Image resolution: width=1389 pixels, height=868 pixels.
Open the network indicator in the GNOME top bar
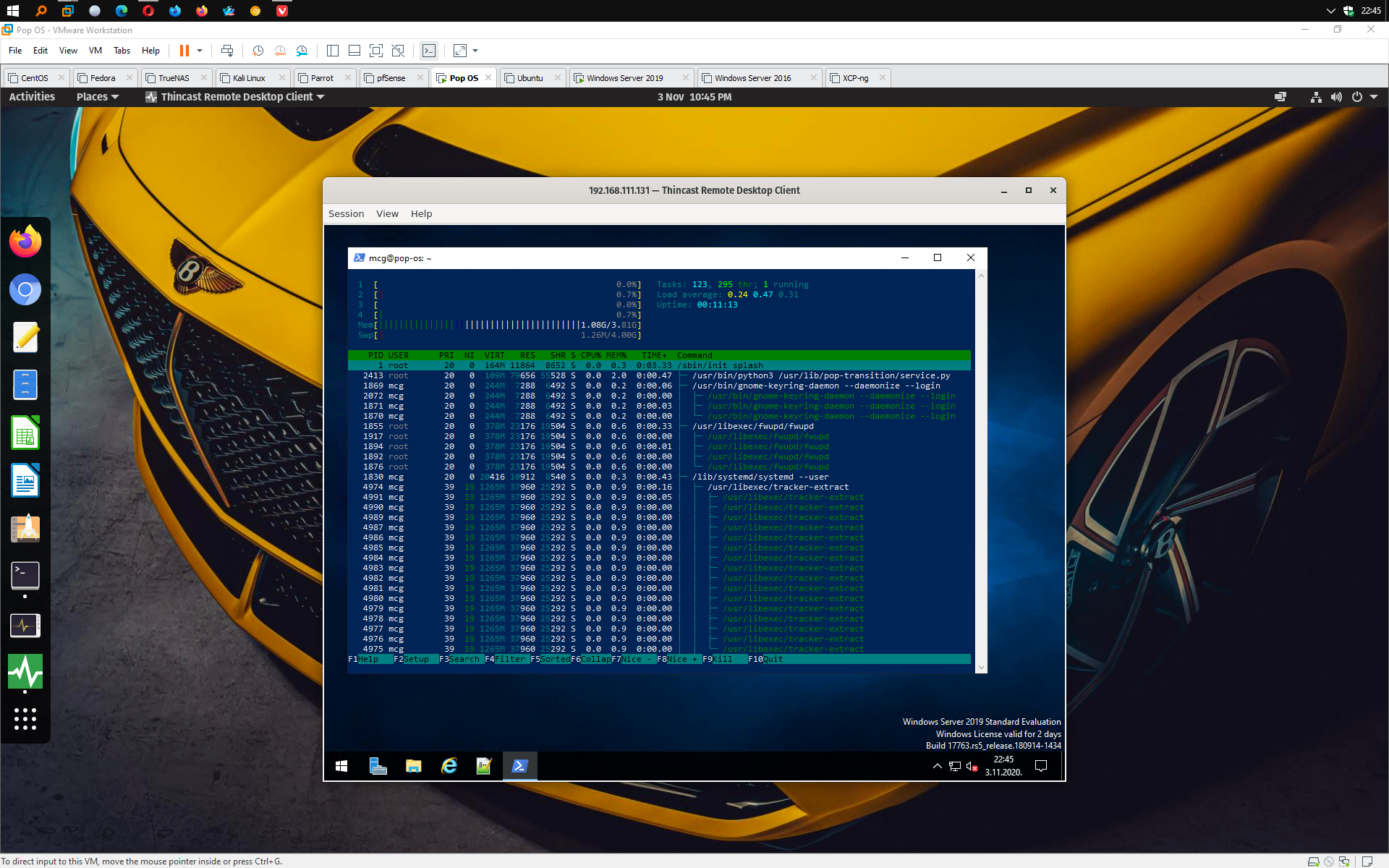pos(1316,97)
